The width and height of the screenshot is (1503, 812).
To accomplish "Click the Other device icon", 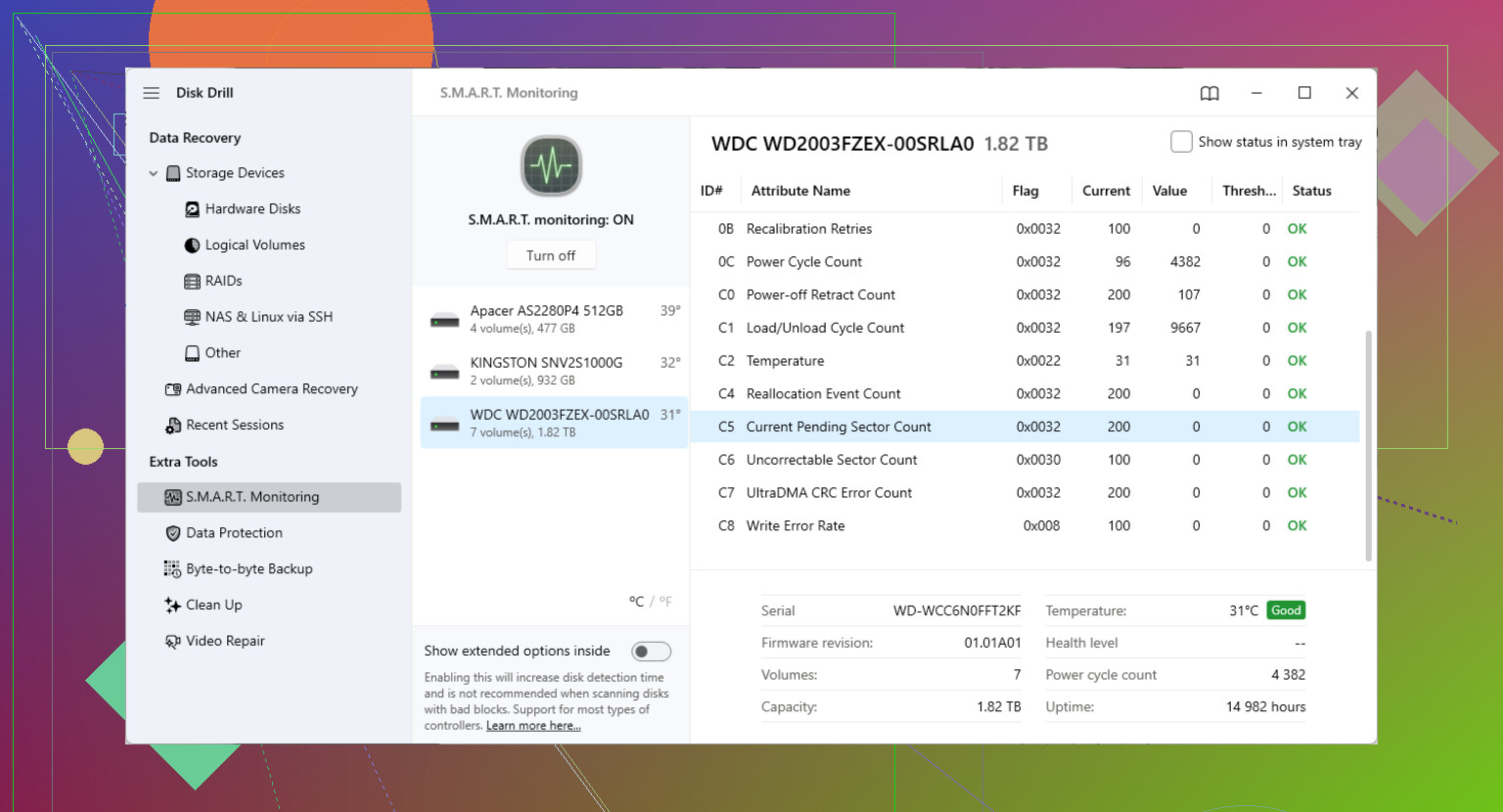I will (193, 353).
